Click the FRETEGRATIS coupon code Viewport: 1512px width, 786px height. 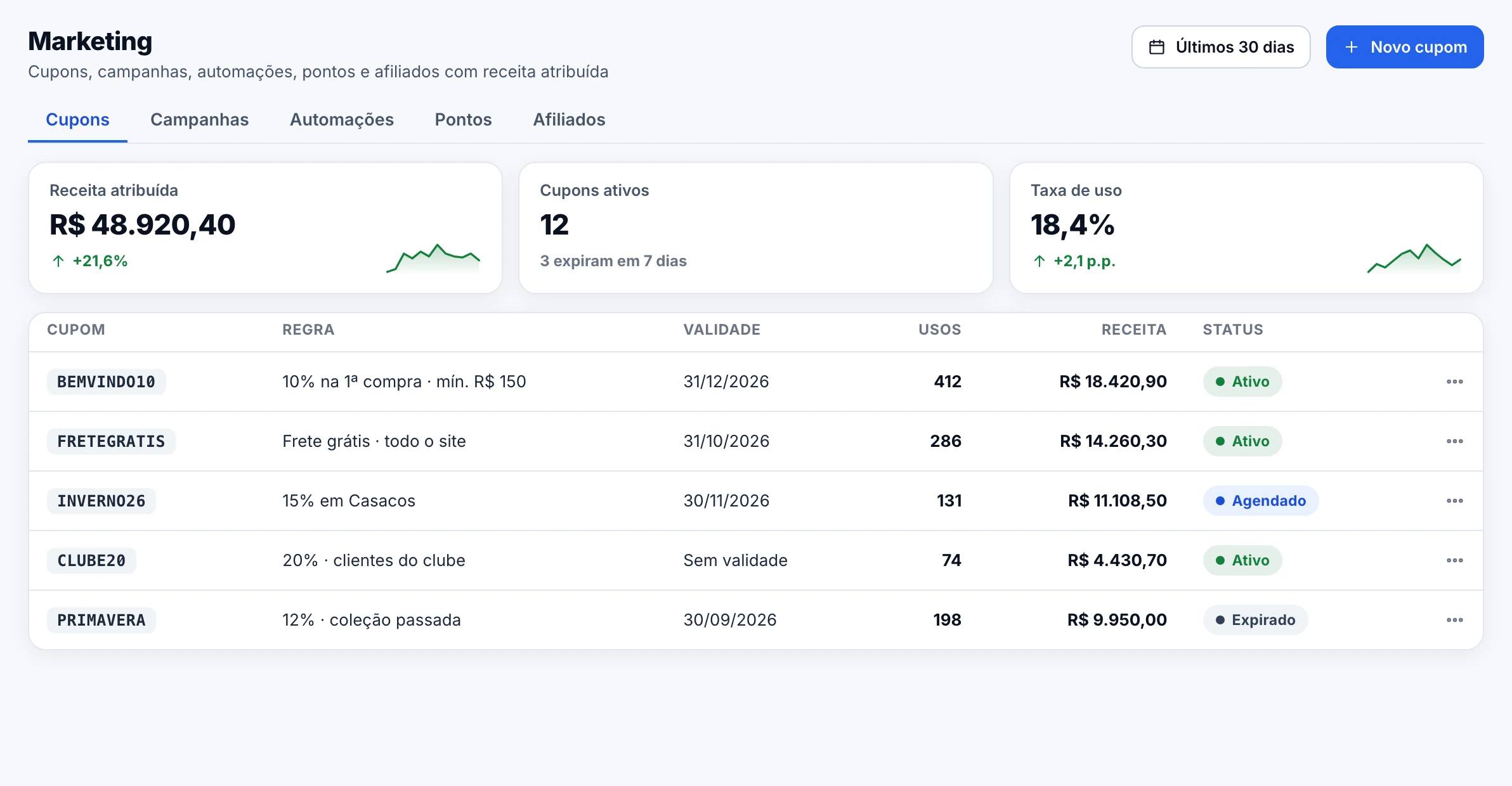[x=111, y=441]
